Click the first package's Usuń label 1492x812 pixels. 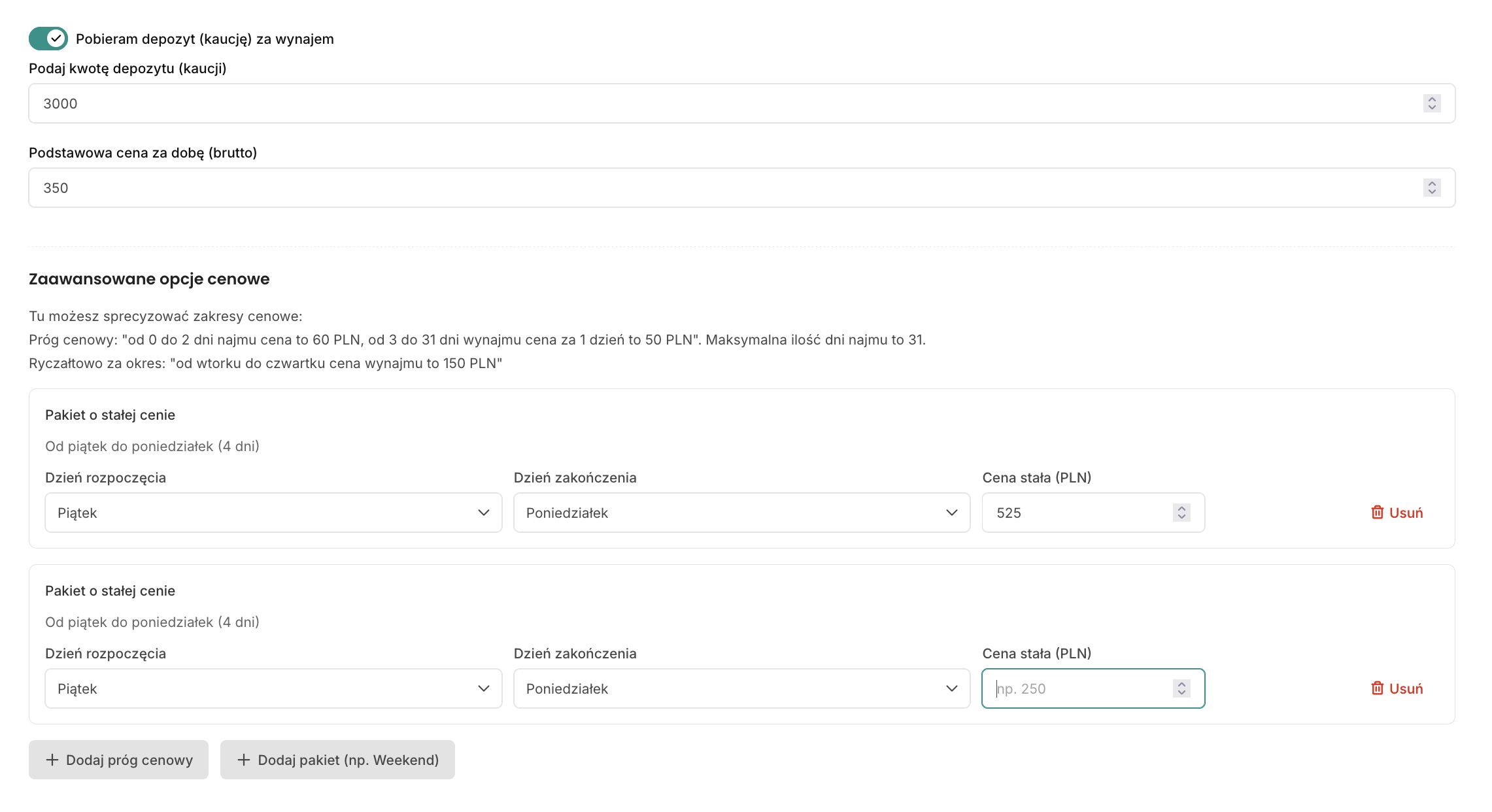point(1406,513)
